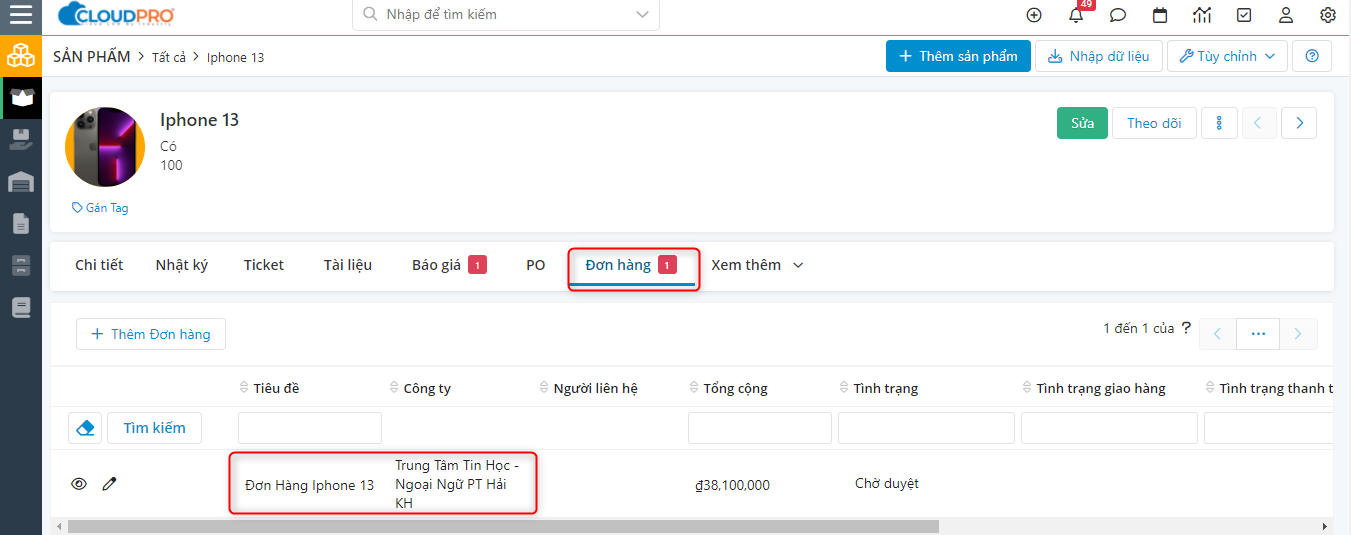Switch to the Ticket tab

click(264, 265)
